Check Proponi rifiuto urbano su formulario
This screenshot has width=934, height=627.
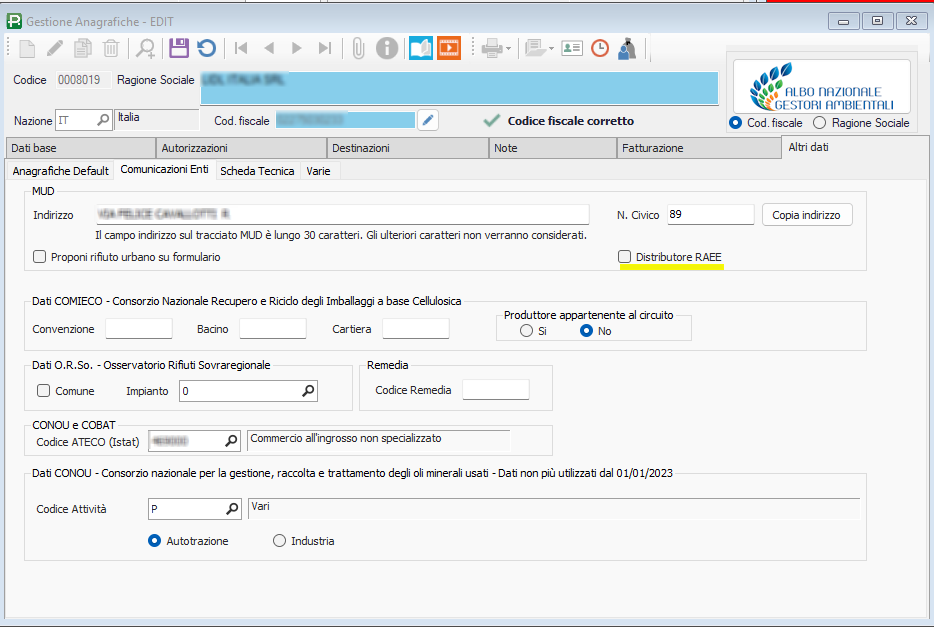(40, 257)
